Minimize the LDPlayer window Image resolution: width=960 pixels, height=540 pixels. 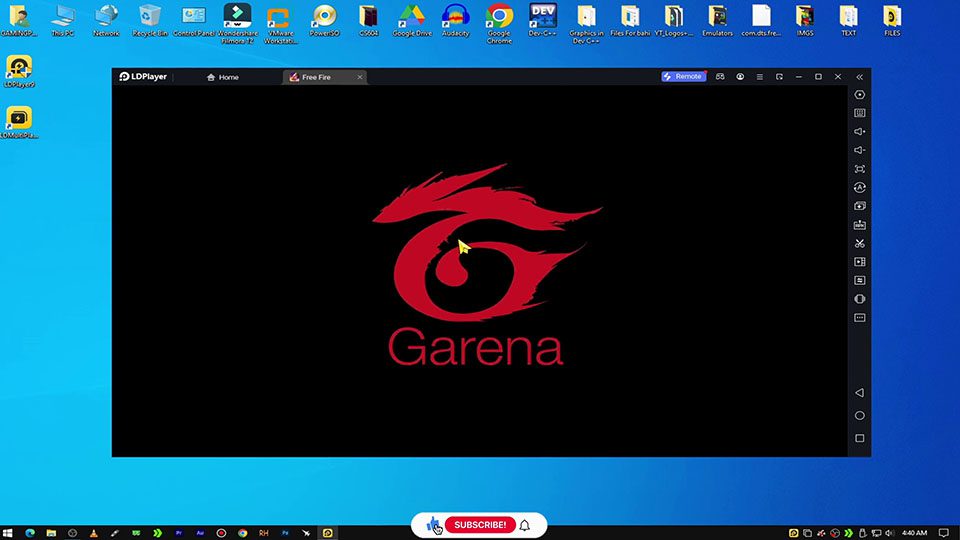tap(798, 77)
